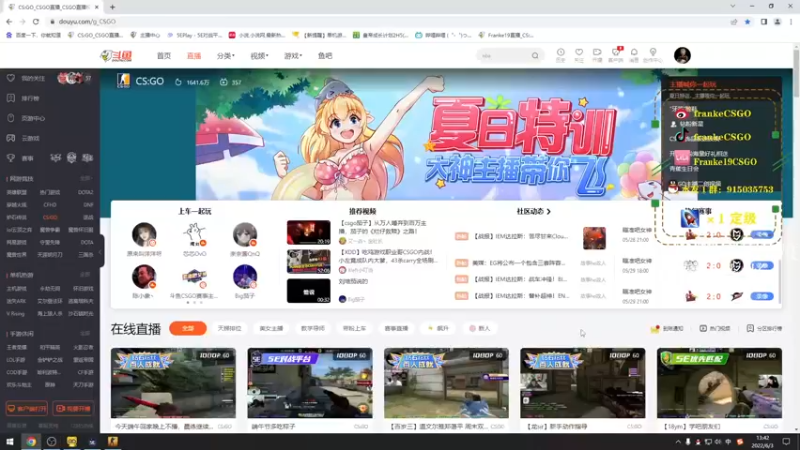The width and height of the screenshot is (800, 450).
Task: Open the first live stream thumbnail with red knife
Action: (x=173, y=383)
